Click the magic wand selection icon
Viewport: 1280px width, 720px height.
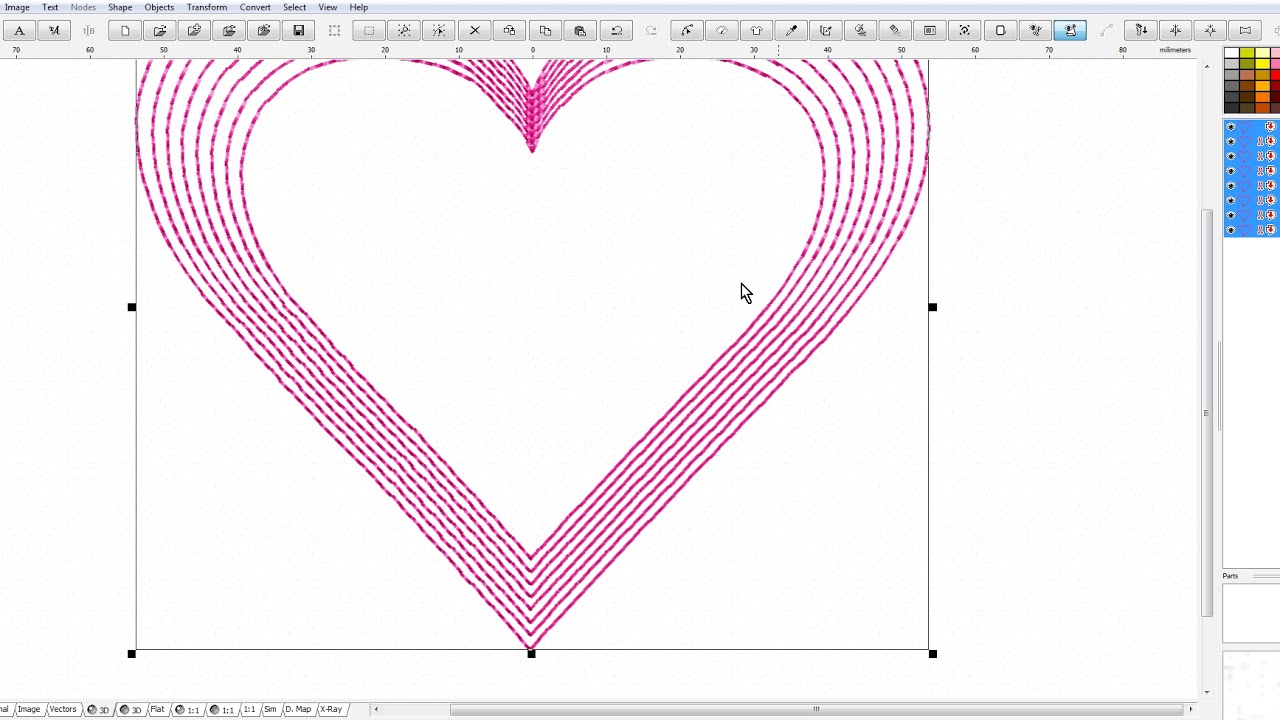point(404,30)
